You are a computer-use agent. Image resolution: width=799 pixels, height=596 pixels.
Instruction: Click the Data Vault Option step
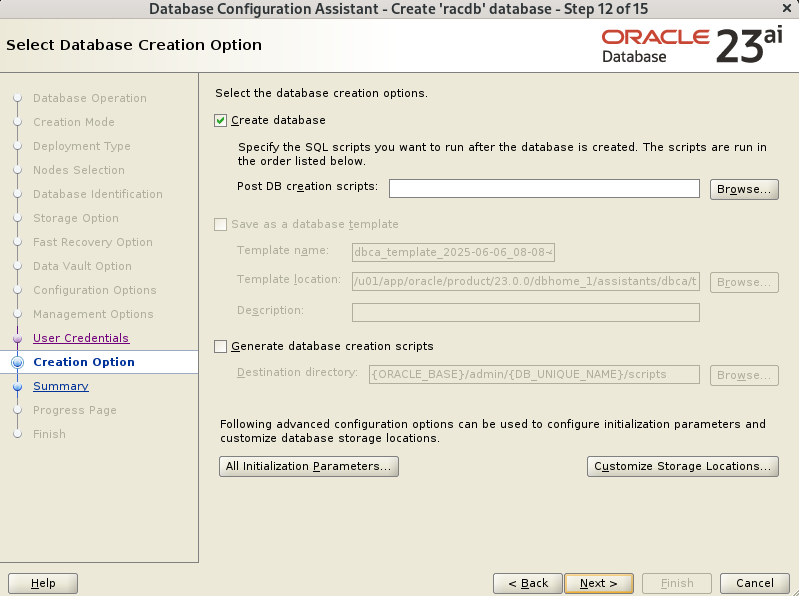83,266
